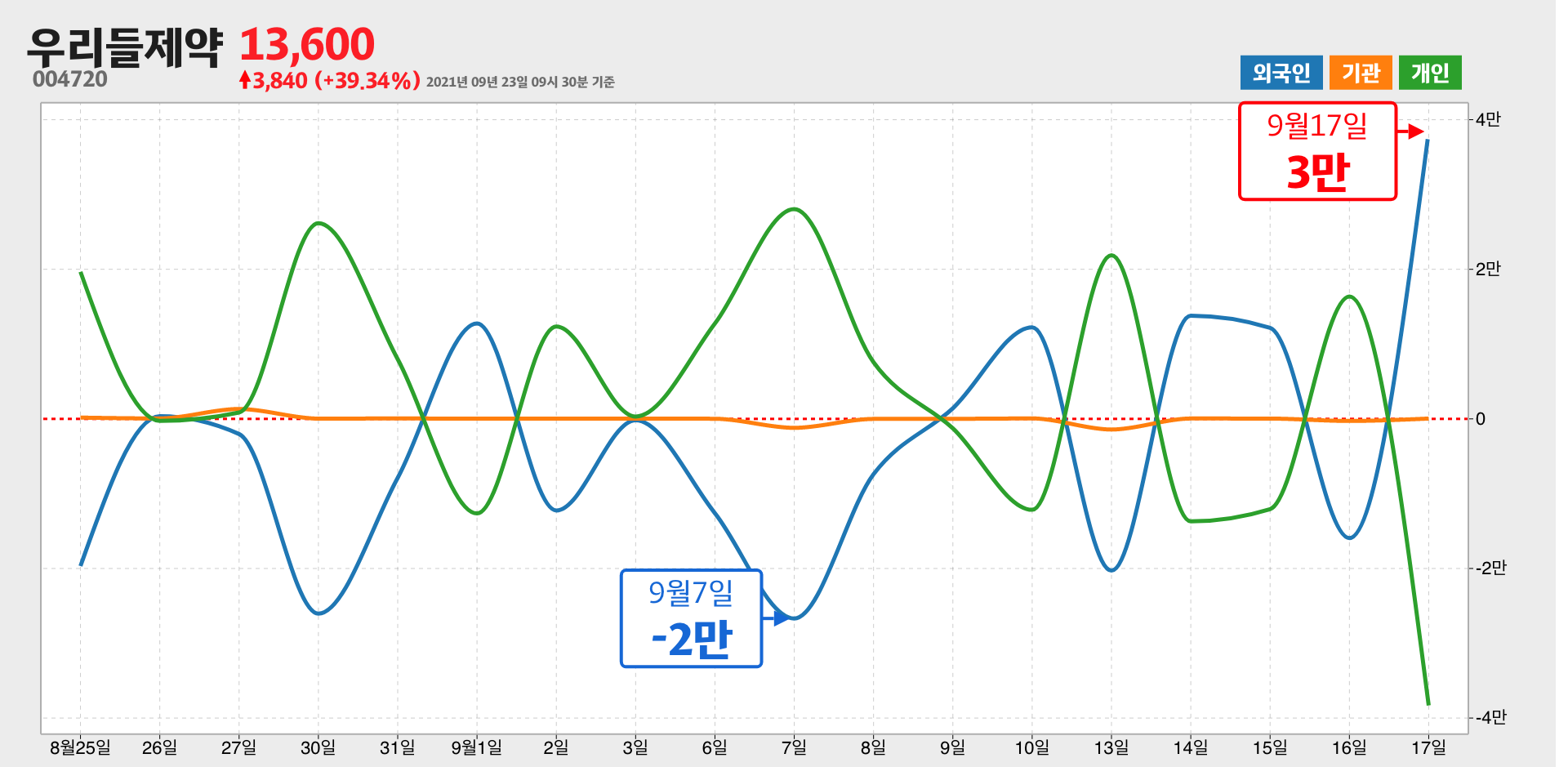Click x-axis label 7일

tap(794, 747)
